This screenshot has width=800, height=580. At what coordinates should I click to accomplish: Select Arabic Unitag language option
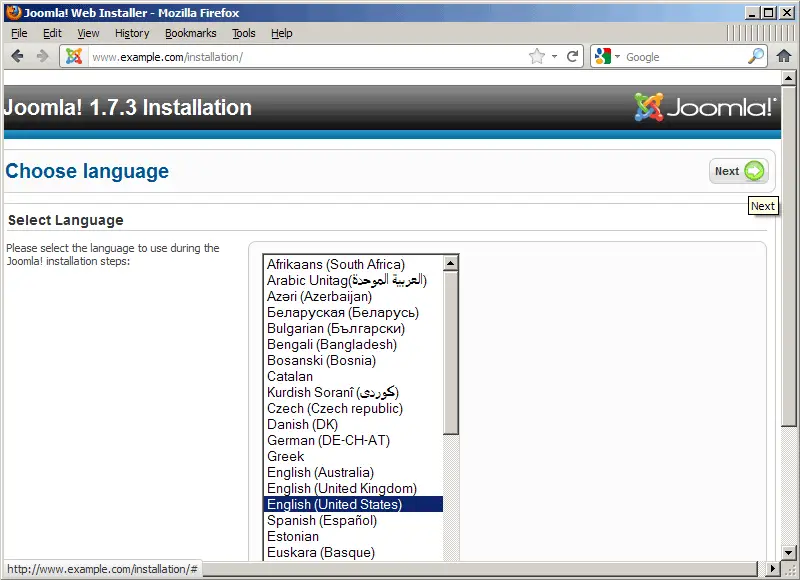(353, 280)
